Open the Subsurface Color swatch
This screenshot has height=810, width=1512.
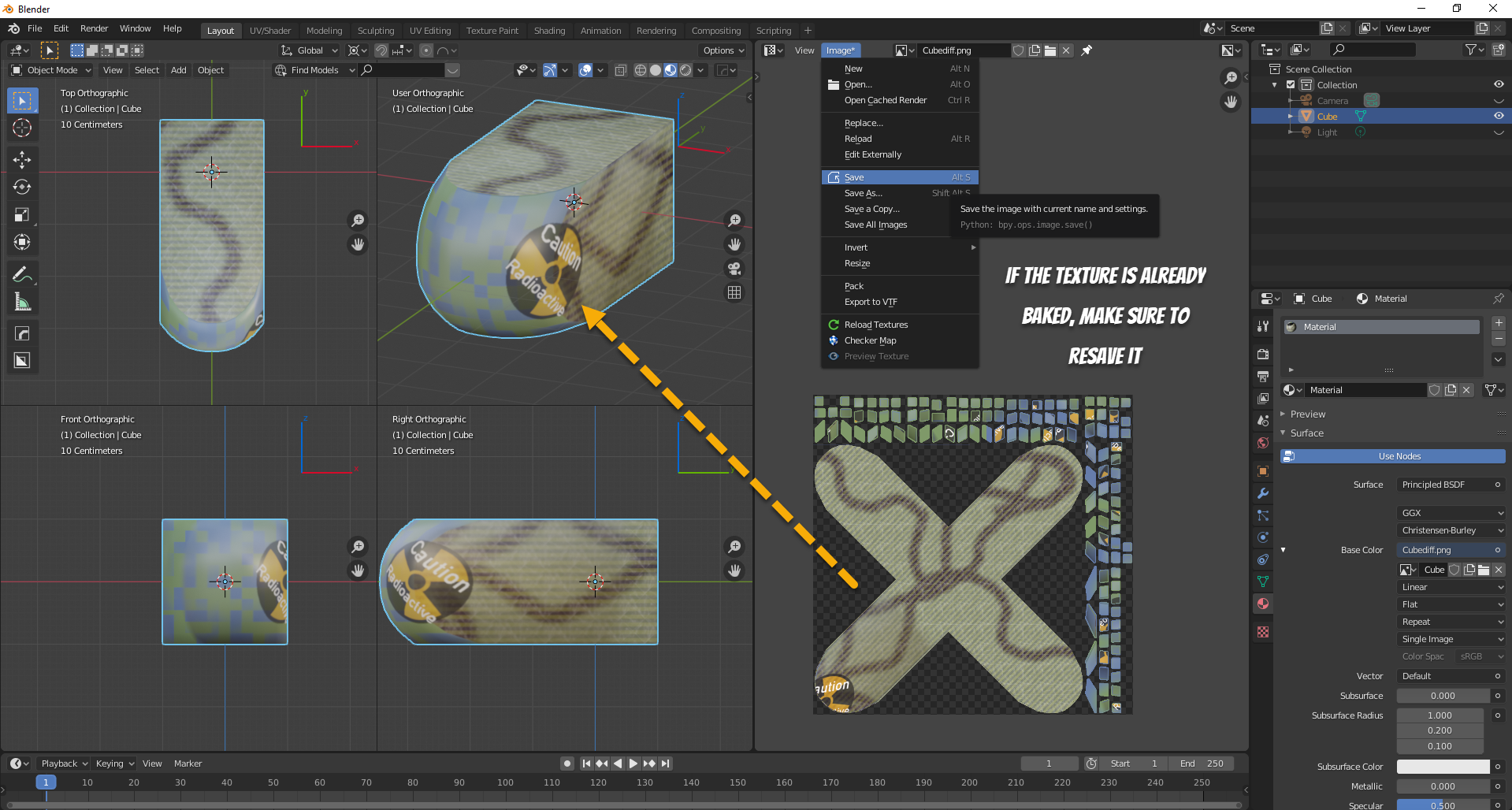[x=1443, y=767]
